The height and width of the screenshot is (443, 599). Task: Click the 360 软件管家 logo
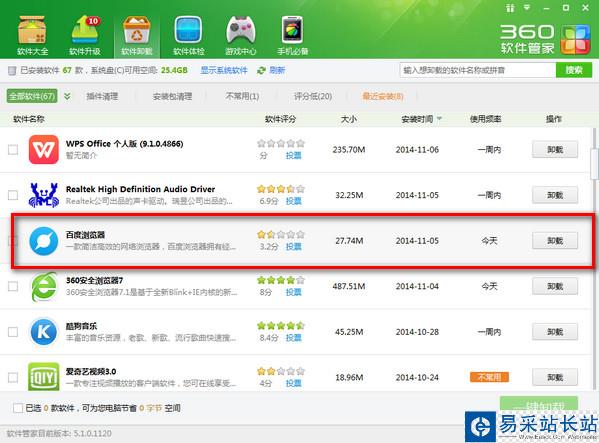[545, 39]
